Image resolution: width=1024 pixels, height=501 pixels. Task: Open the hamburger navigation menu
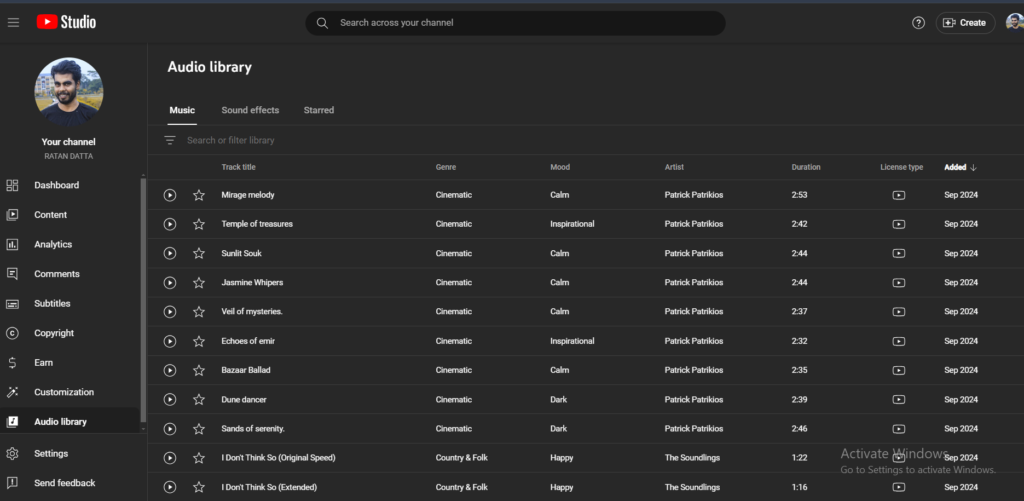pos(13,23)
